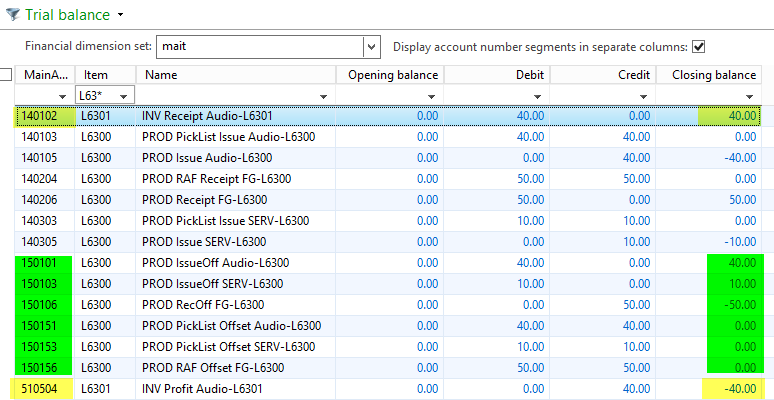
Task: Sort by the MainAccount column header
Action: (x=45, y=75)
